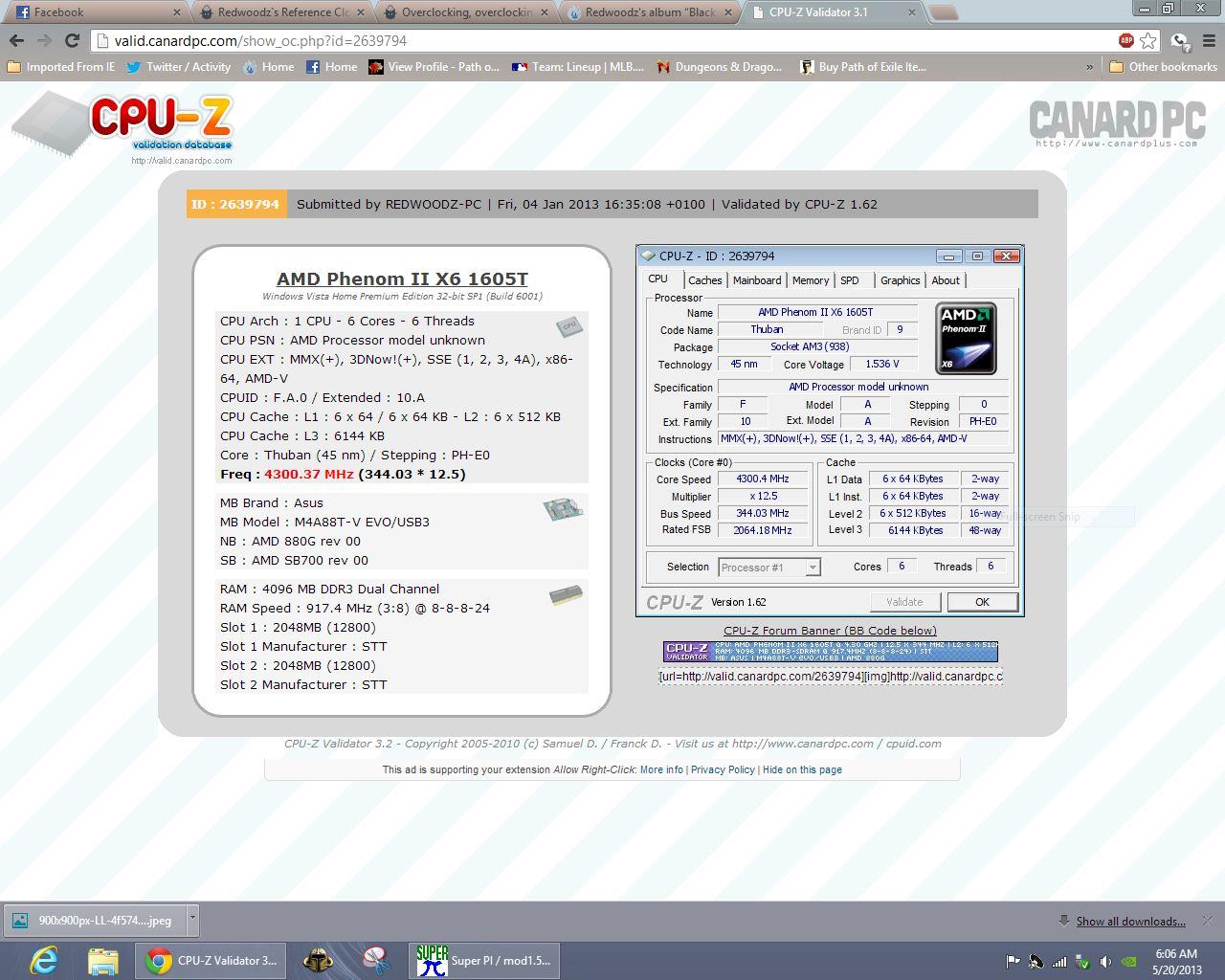1225x980 pixels.
Task: Click the taskbar clock showing 6:06 AM
Action: [x=1176, y=961]
